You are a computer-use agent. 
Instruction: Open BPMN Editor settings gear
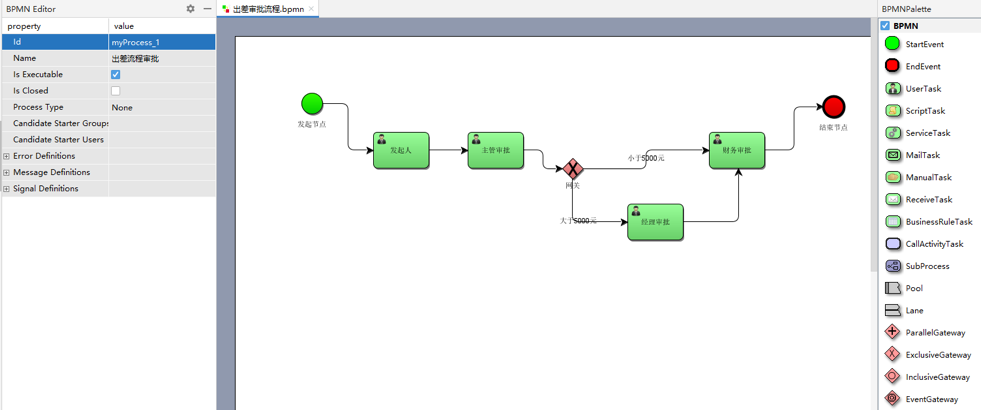191,9
